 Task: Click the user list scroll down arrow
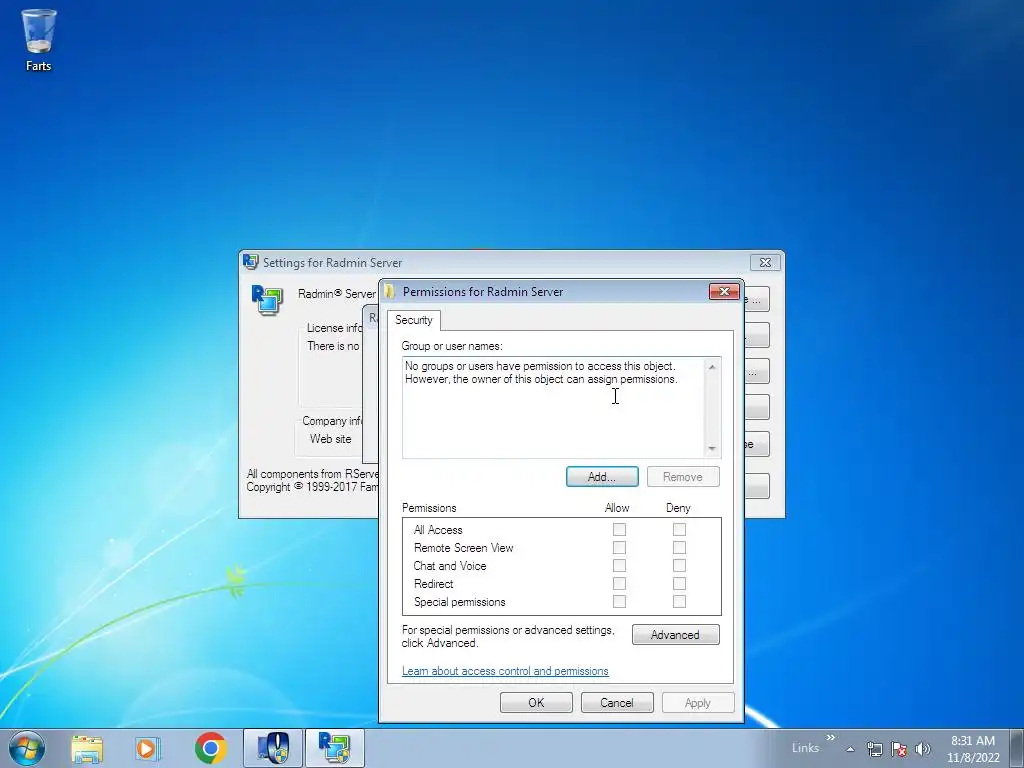[x=712, y=449]
